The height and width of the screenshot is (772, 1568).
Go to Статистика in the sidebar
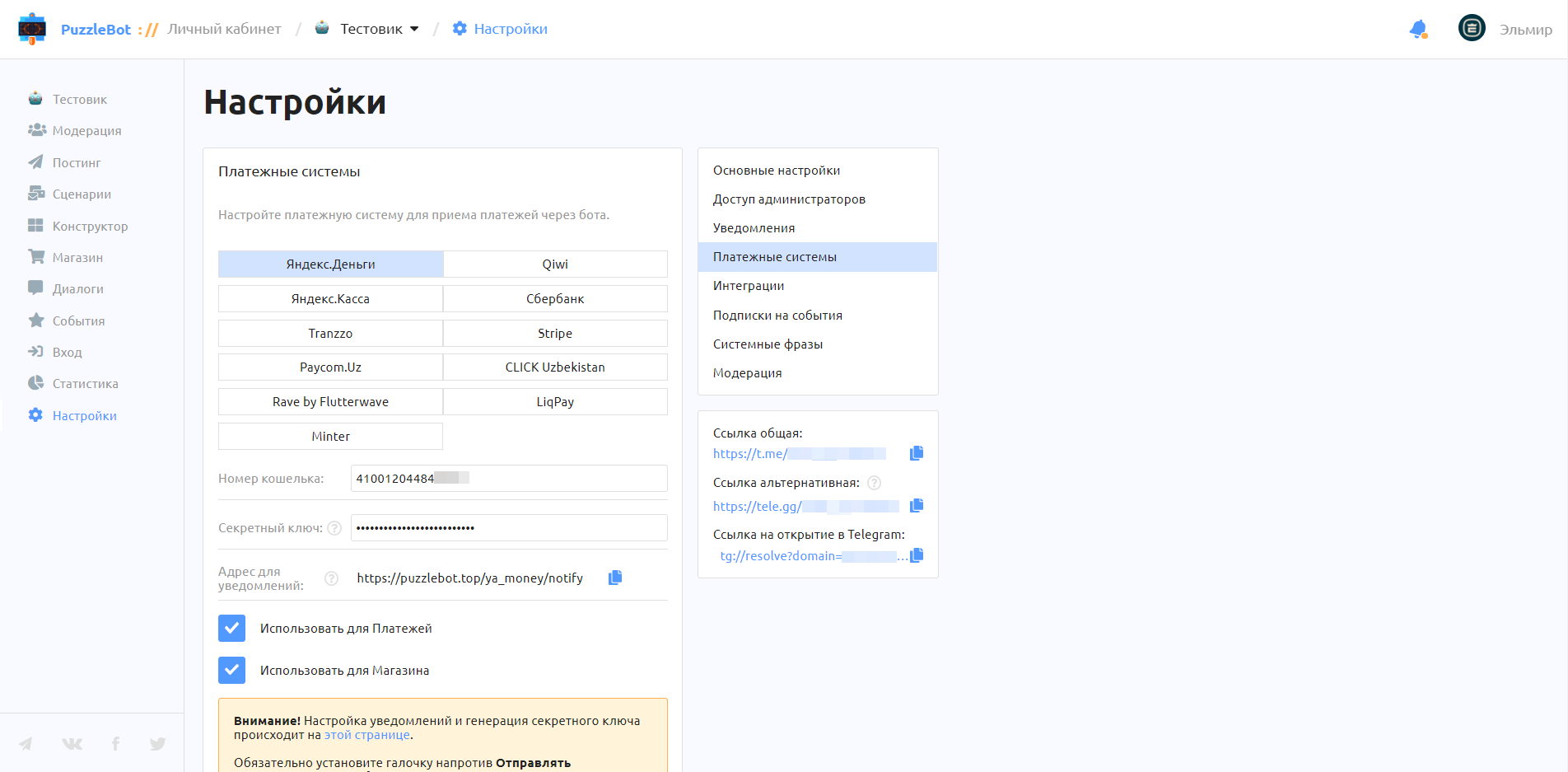(86, 384)
